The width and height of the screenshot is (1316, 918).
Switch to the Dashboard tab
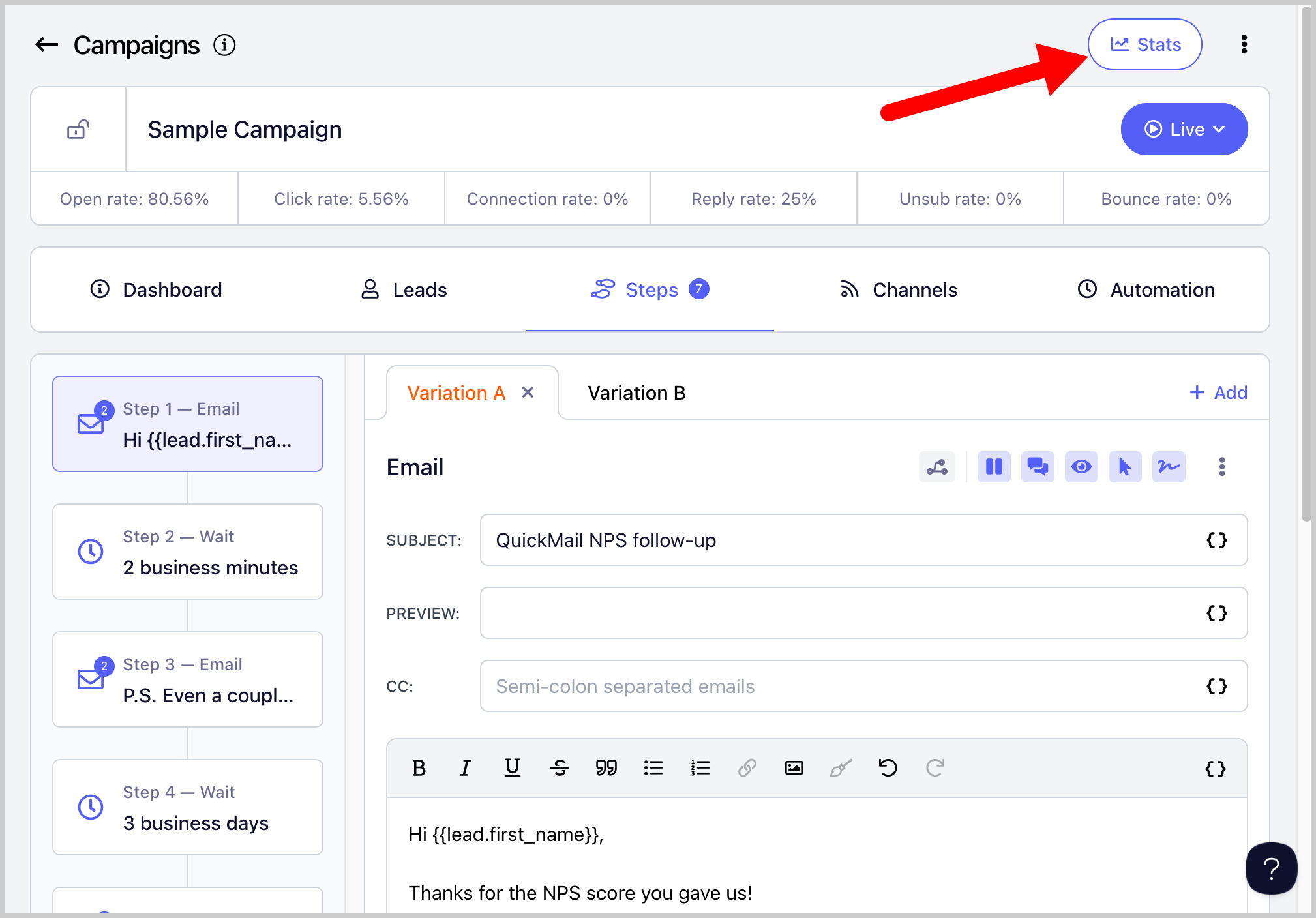tap(156, 289)
